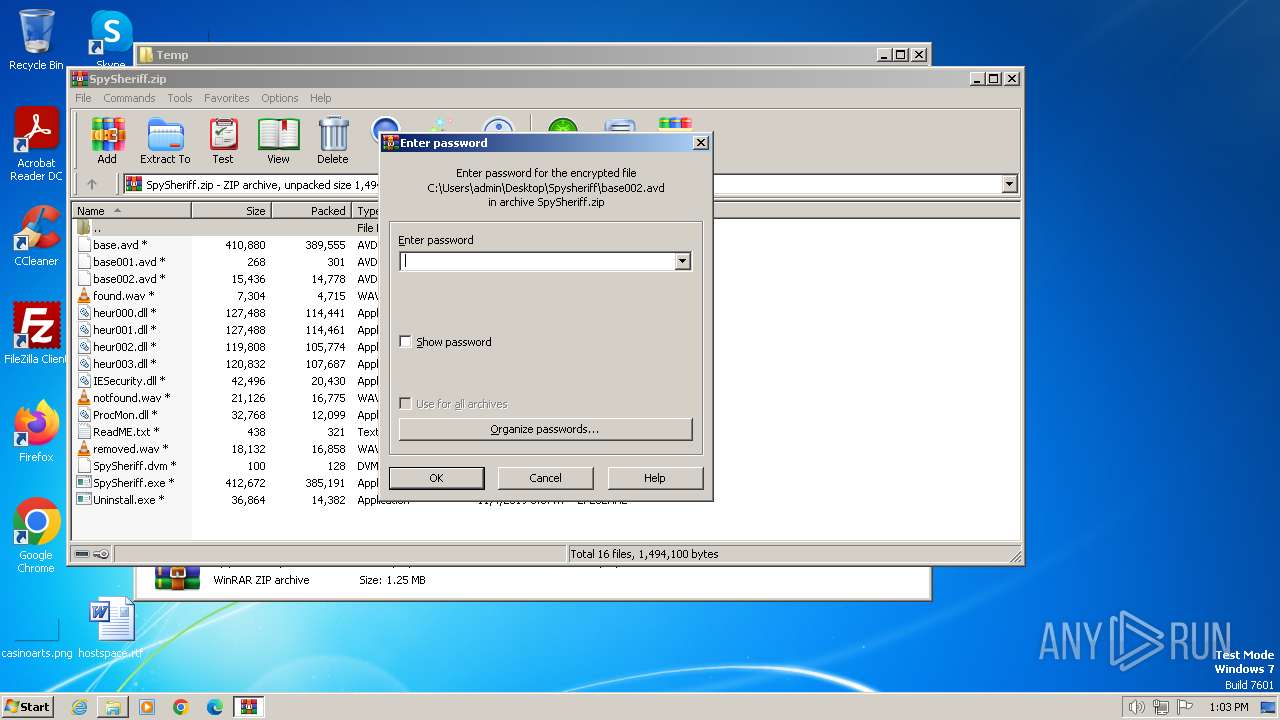Click WinRAR taskbar button
Image resolution: width=1280 pixels, height=720 pixels.
coord(249,707)
